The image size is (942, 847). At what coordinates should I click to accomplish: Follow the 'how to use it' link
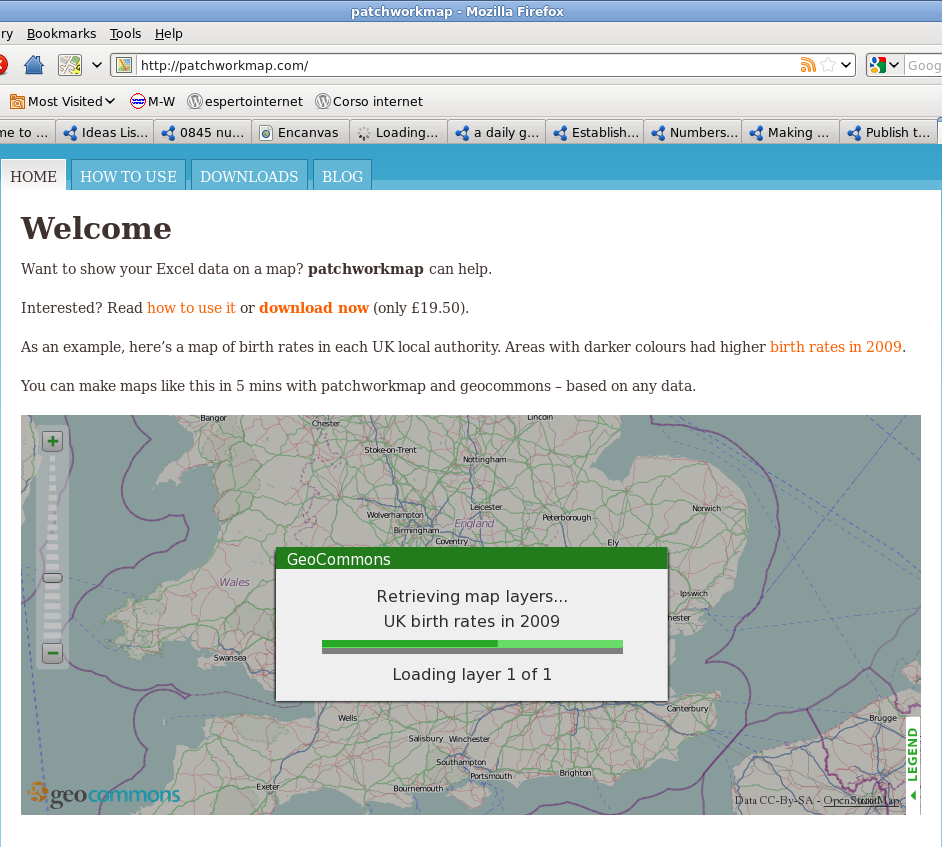click(191, 308)
